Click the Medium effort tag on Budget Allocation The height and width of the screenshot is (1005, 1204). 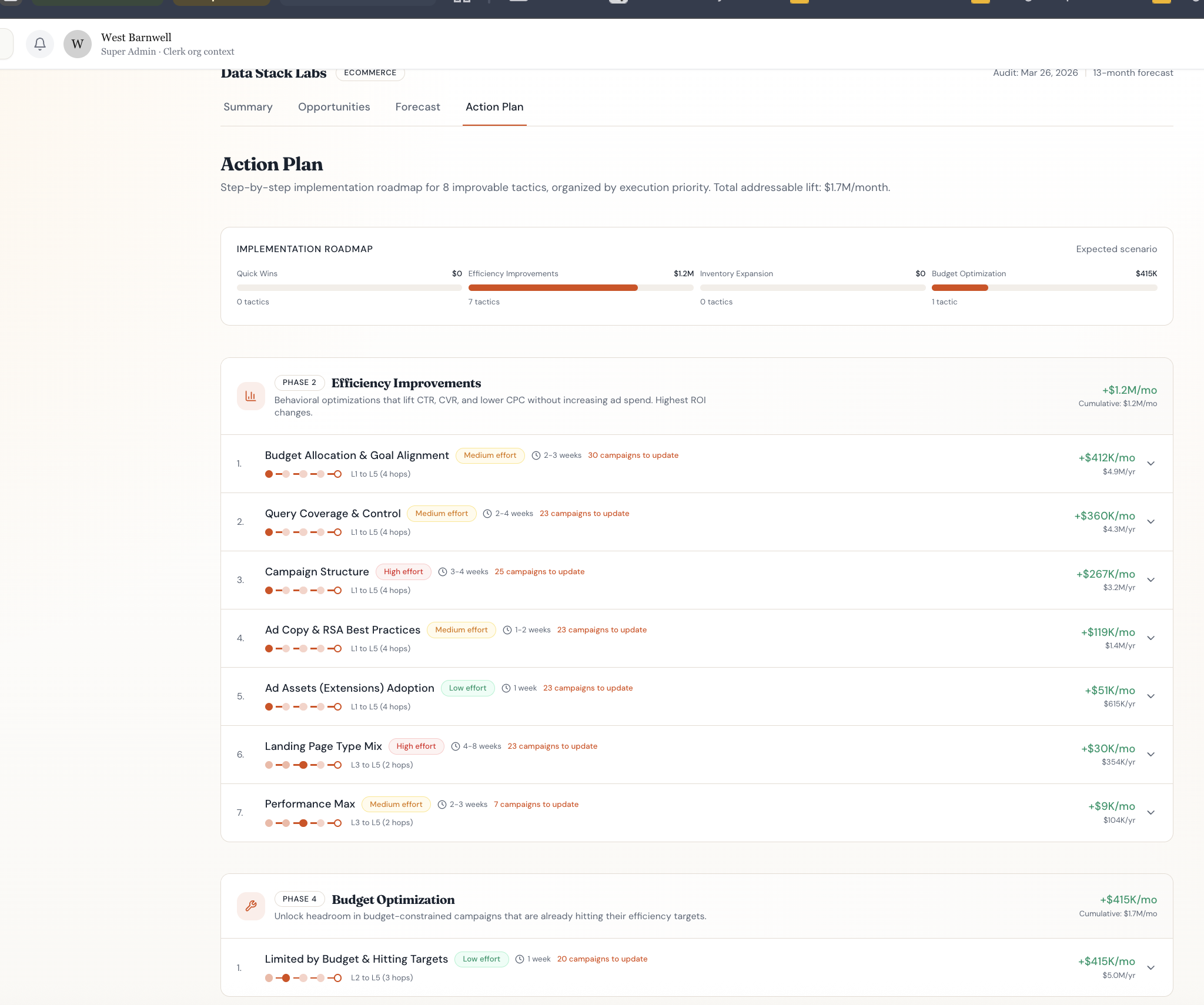tap(490, 455)
